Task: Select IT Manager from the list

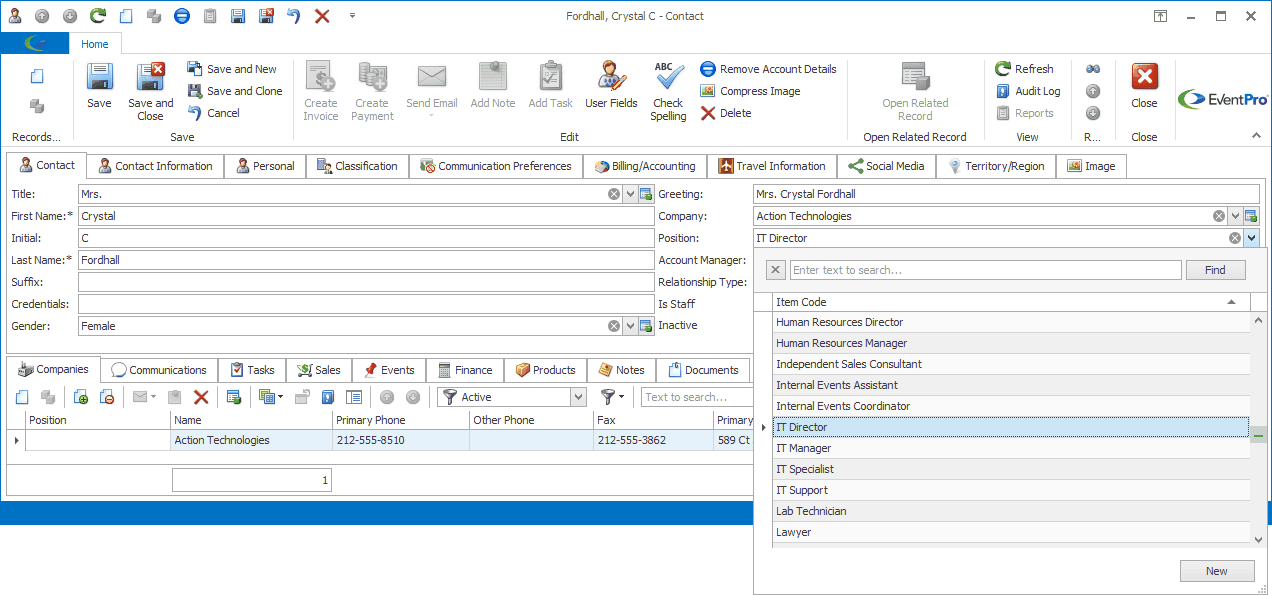Action: (x=1011, y=448)
